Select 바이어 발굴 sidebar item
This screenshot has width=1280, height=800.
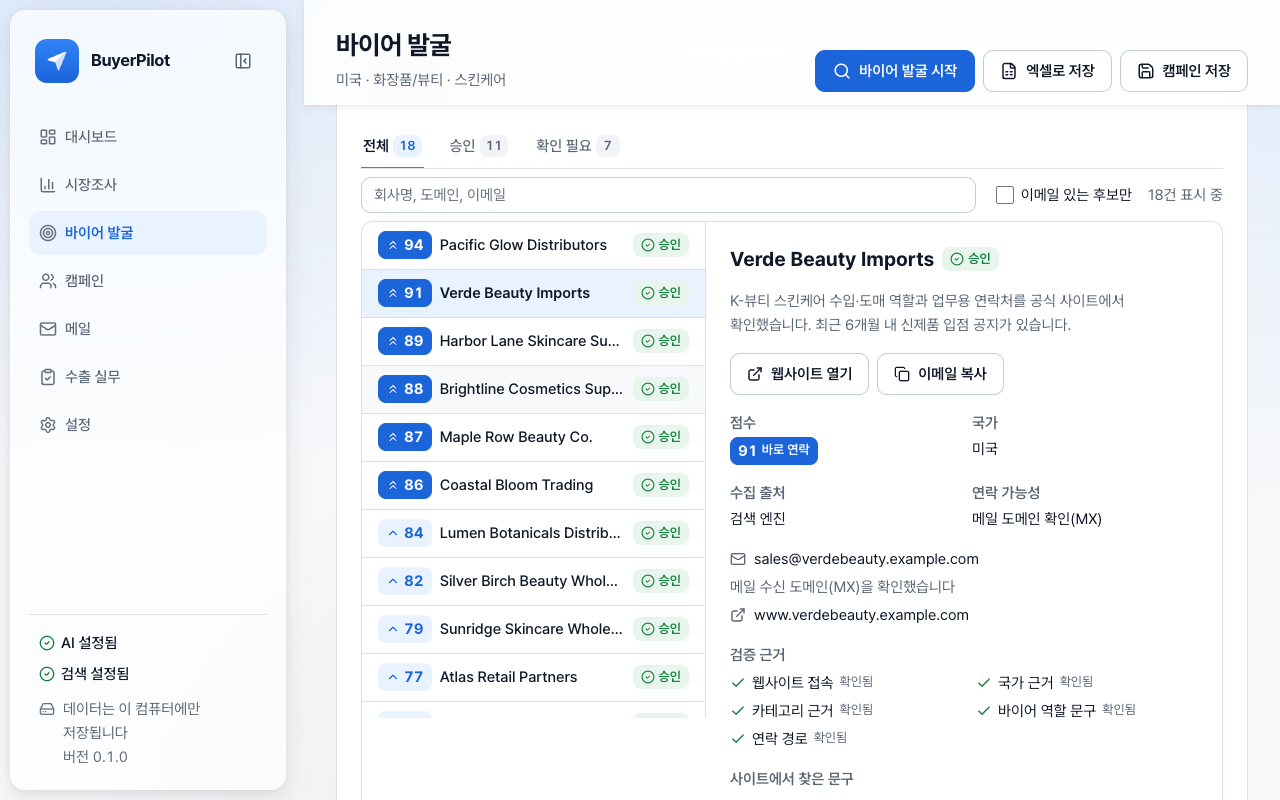tap(148, 233)
